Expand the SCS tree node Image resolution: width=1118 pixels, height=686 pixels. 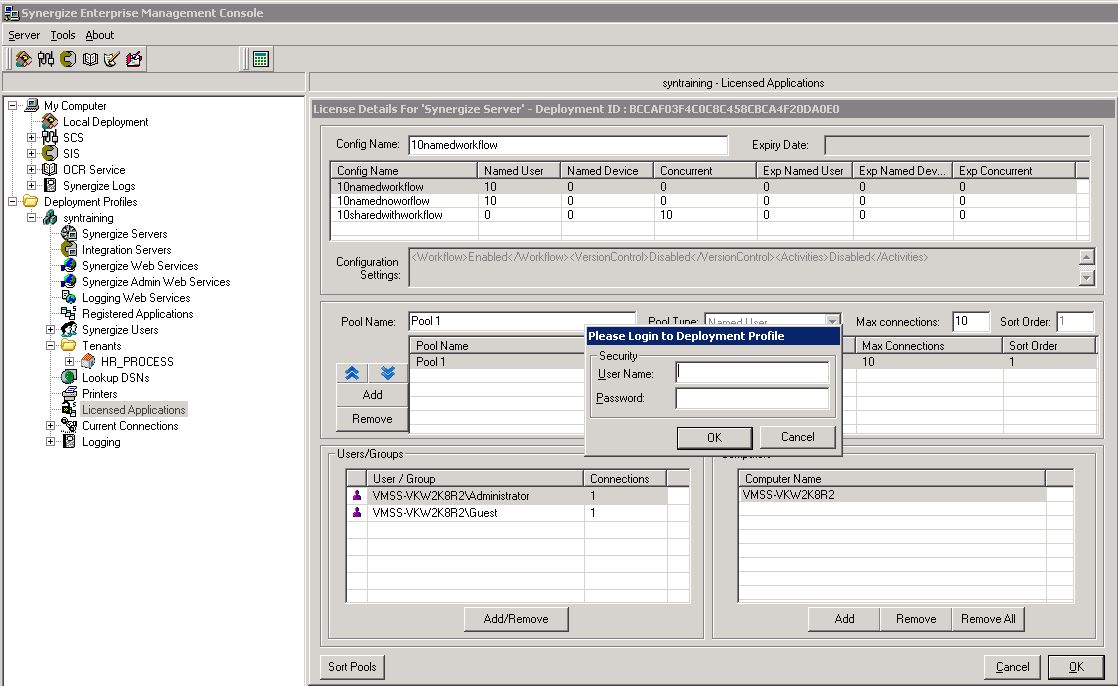pos(31,138)
